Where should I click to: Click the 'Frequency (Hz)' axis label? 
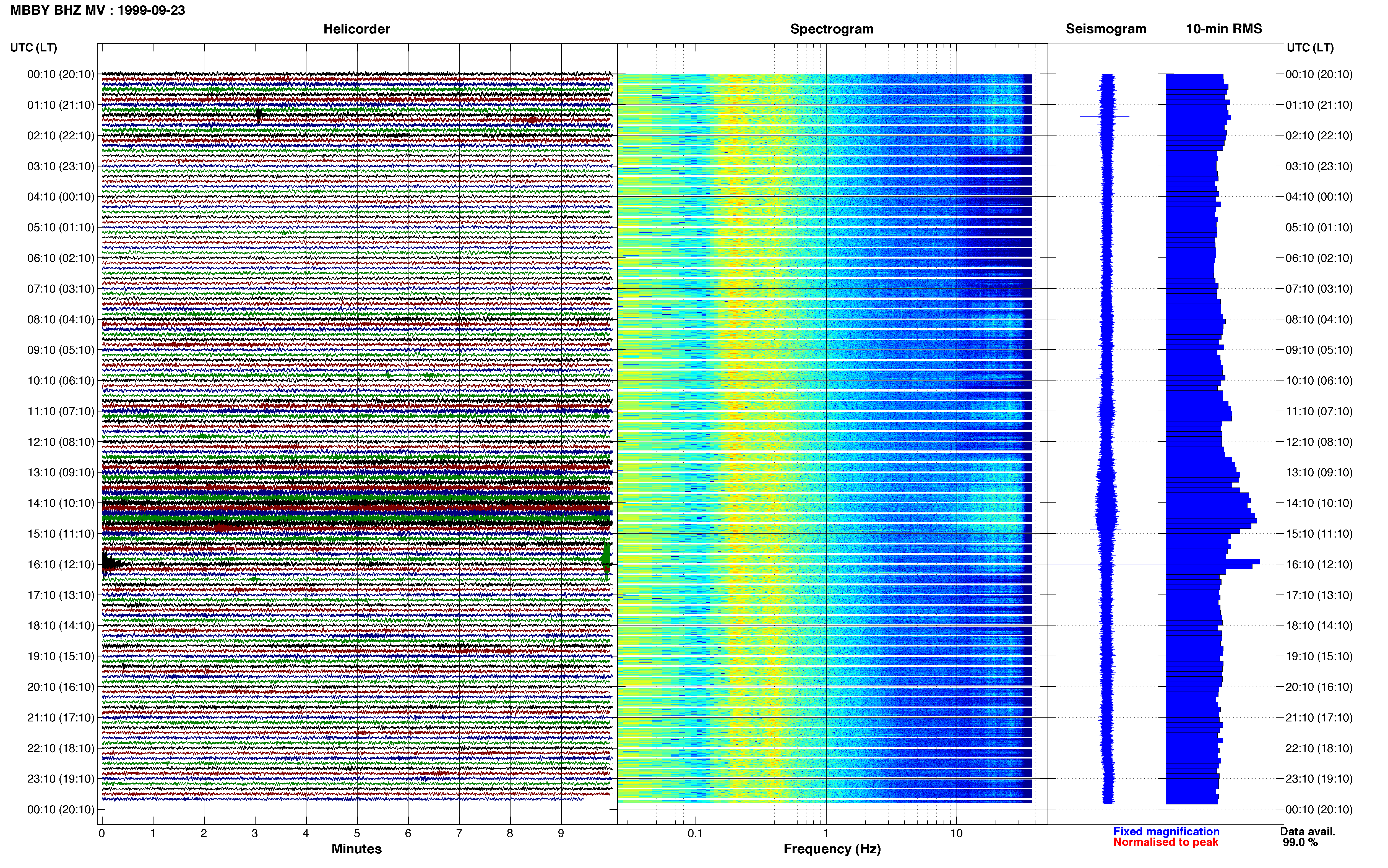(x=832, y=849)
